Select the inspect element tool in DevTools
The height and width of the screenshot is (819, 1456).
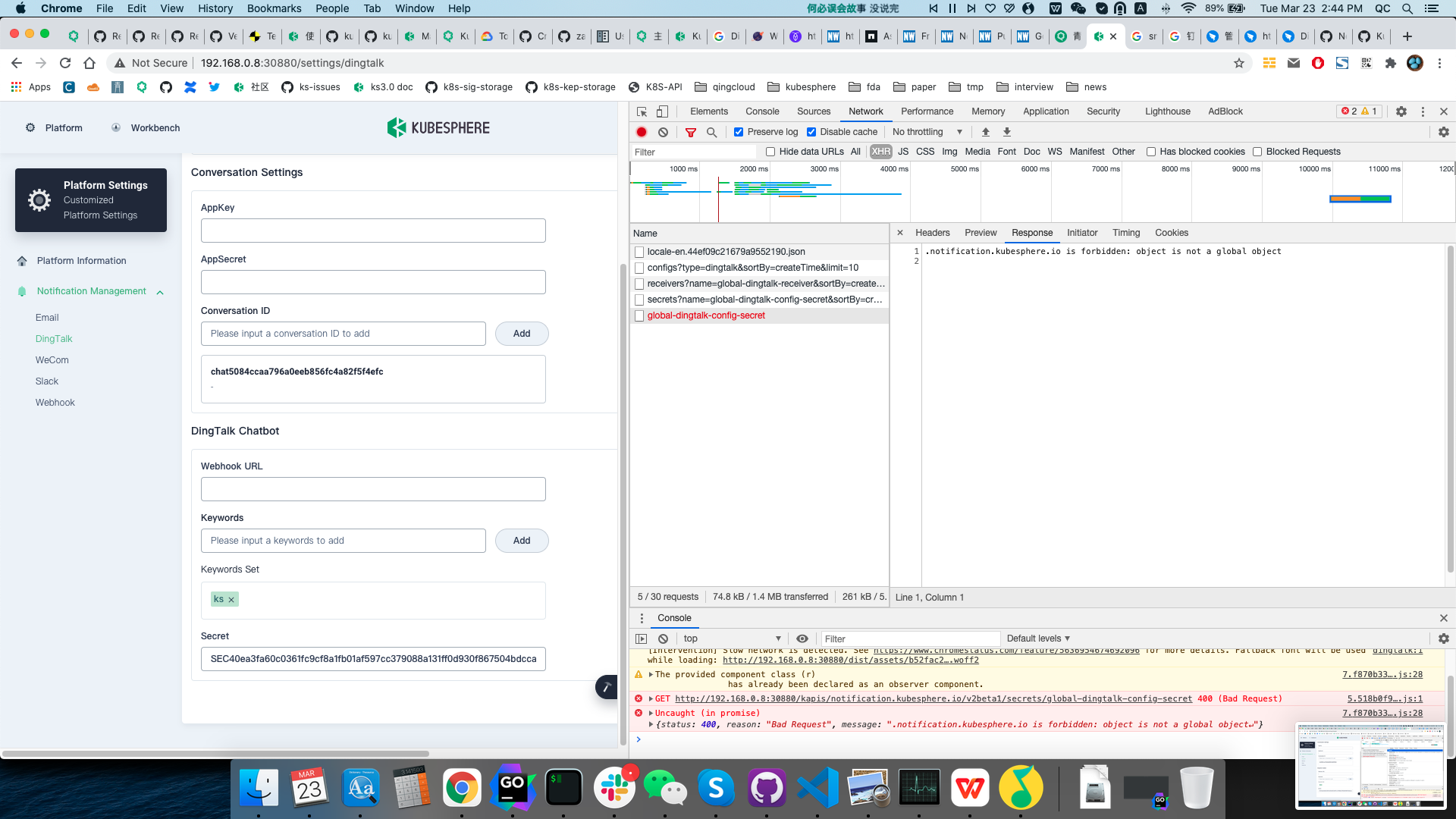[x=642, y=111]
